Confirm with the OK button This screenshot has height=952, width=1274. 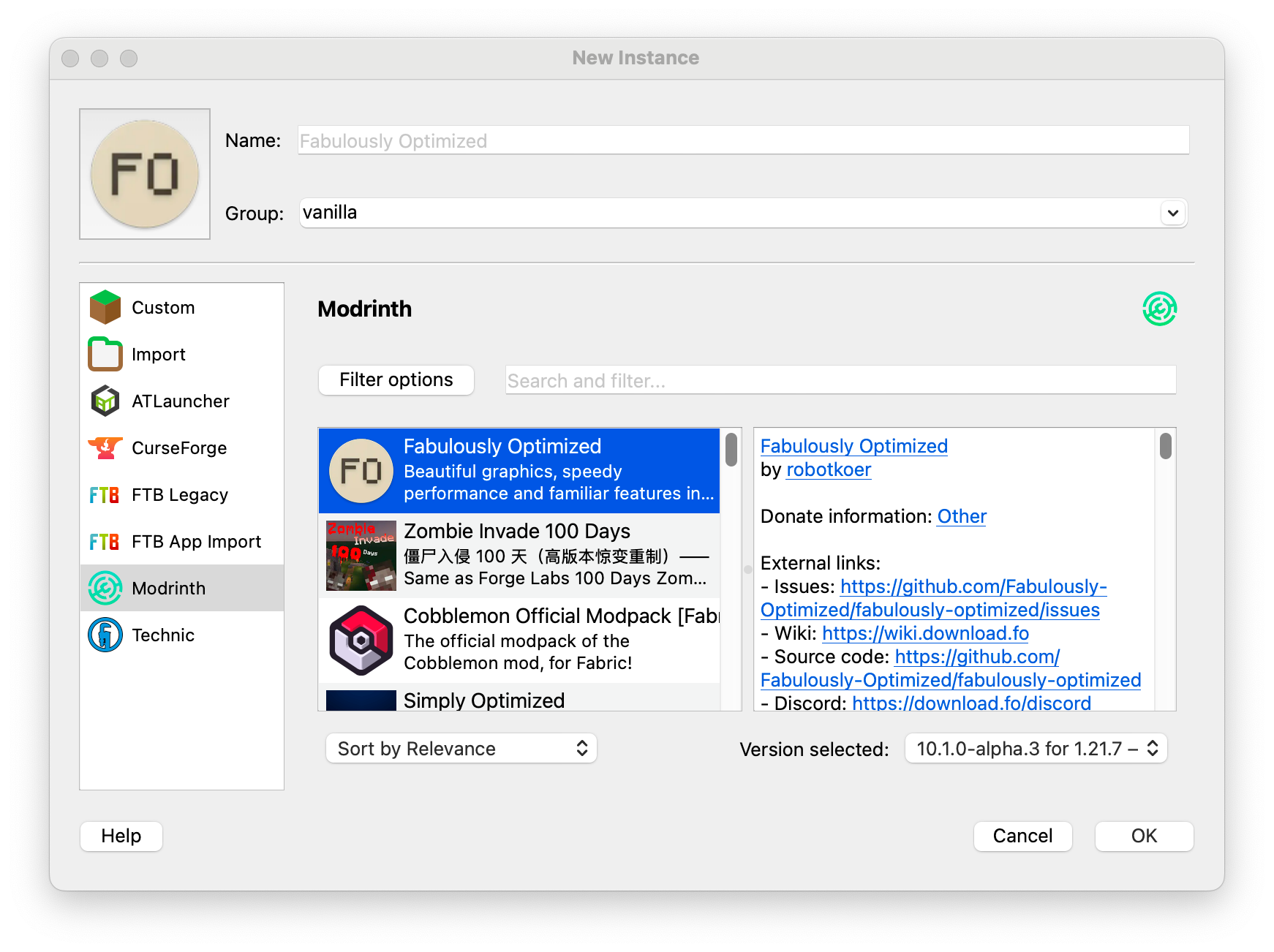pyautogui.click(x=1144, y=836)
